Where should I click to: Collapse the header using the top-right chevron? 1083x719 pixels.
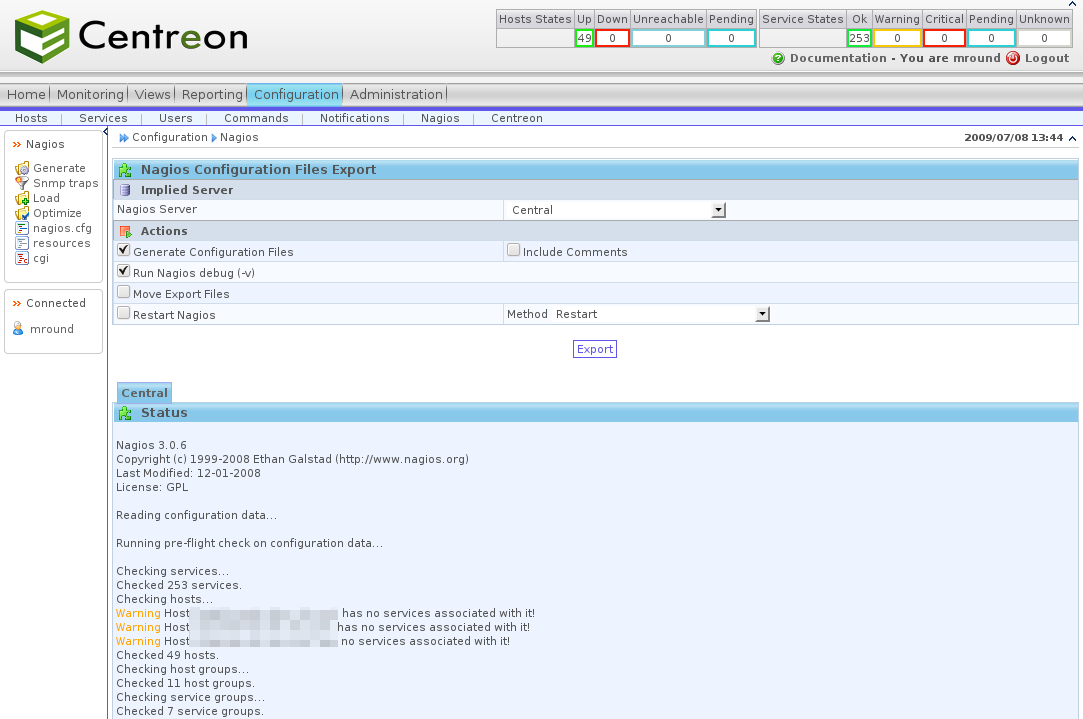click(1072, 138)
